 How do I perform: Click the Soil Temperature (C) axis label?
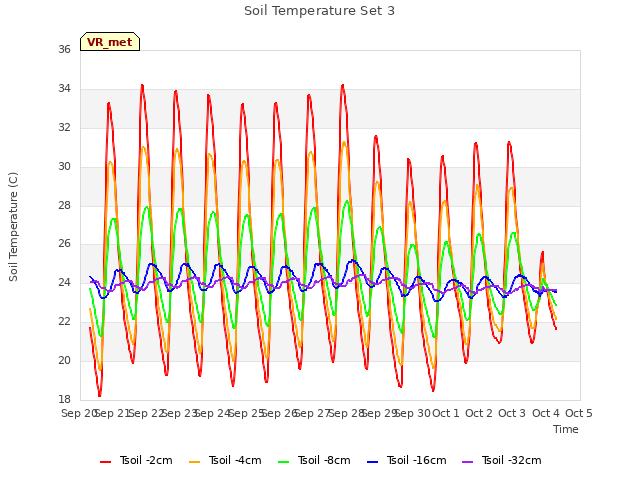coord(13,227)
